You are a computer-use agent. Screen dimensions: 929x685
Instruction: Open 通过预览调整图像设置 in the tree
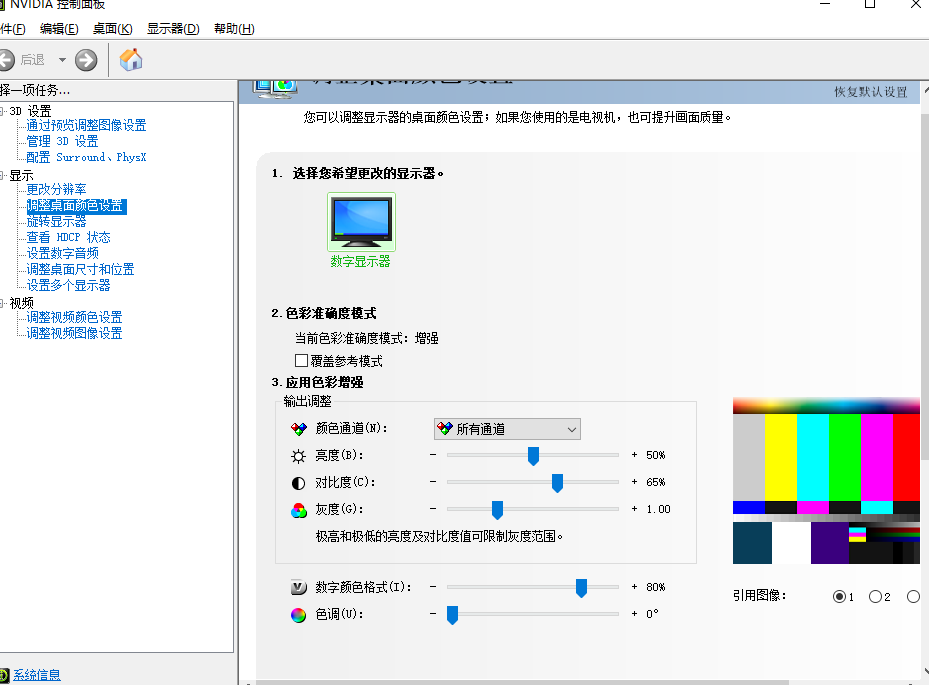pos(86,125)
